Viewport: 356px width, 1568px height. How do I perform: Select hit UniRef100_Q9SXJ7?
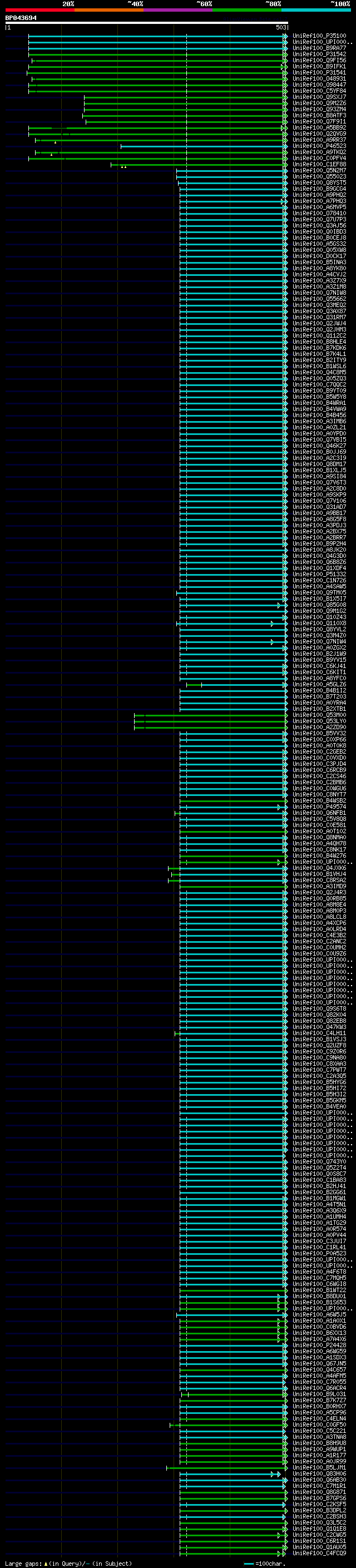coord(319,97)
